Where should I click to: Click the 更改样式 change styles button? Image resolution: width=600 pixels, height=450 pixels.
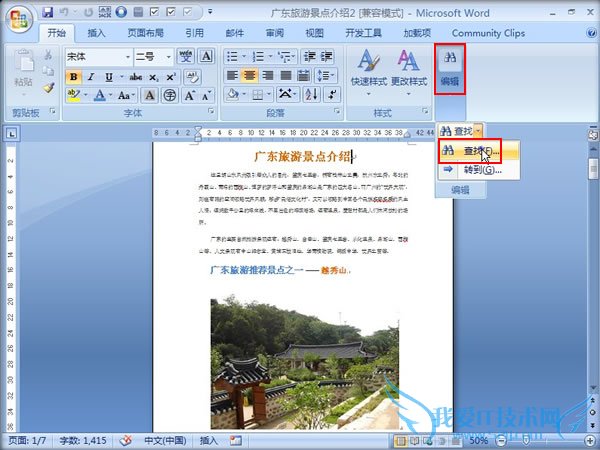click(x=409, y=73)
